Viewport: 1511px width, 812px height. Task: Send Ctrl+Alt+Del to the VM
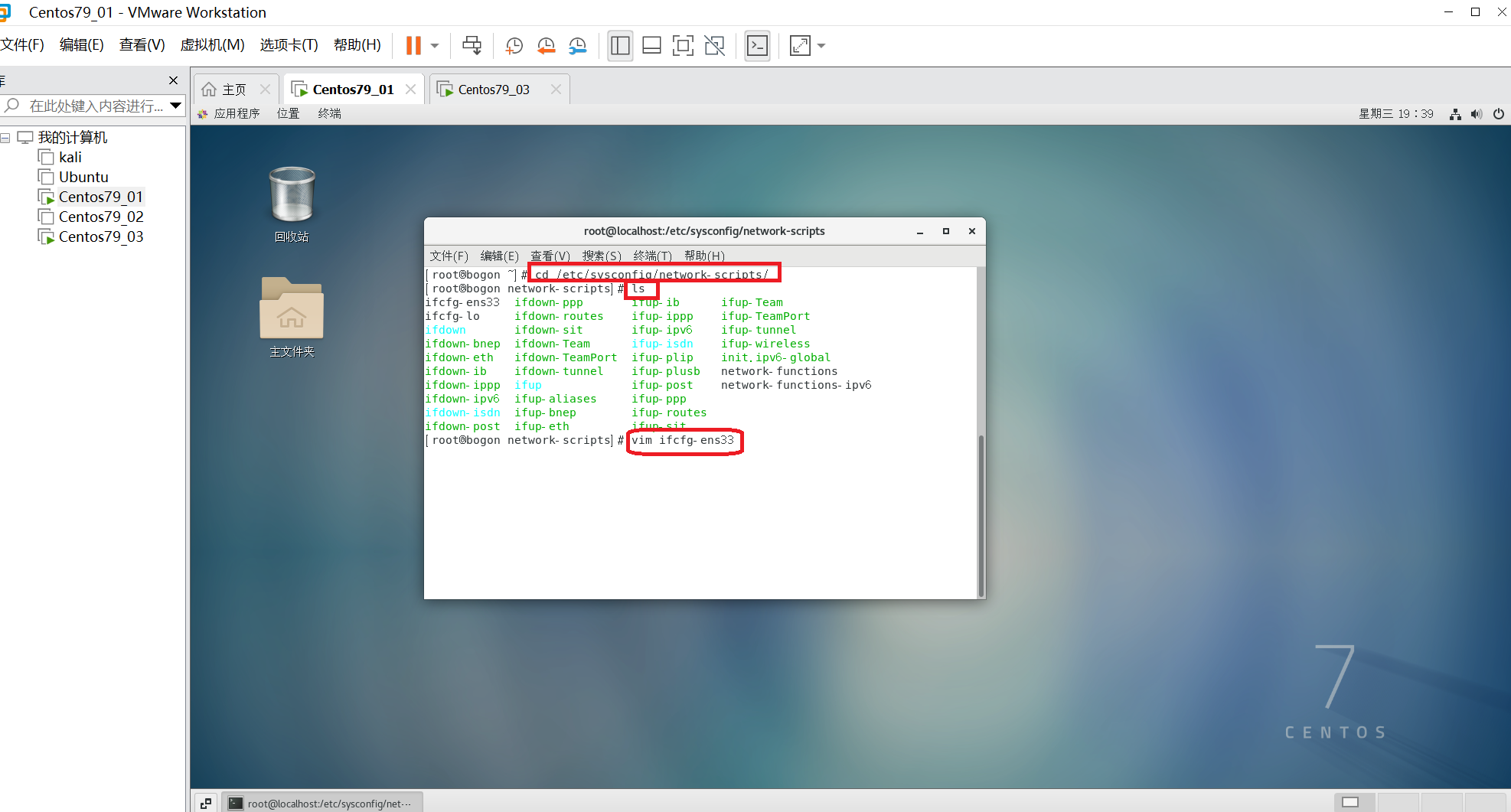click(472, 46)
